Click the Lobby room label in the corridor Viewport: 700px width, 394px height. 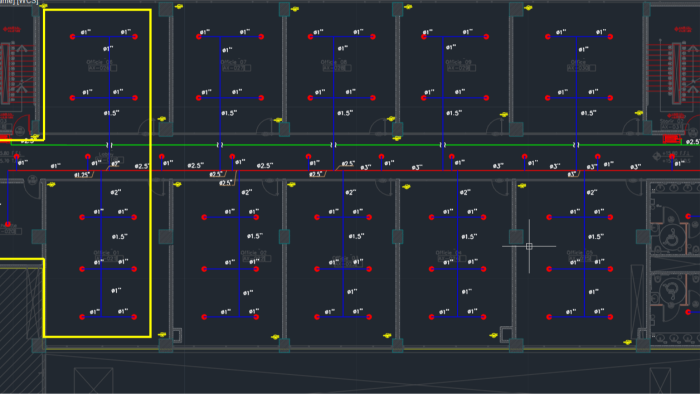tap(106, 155)
